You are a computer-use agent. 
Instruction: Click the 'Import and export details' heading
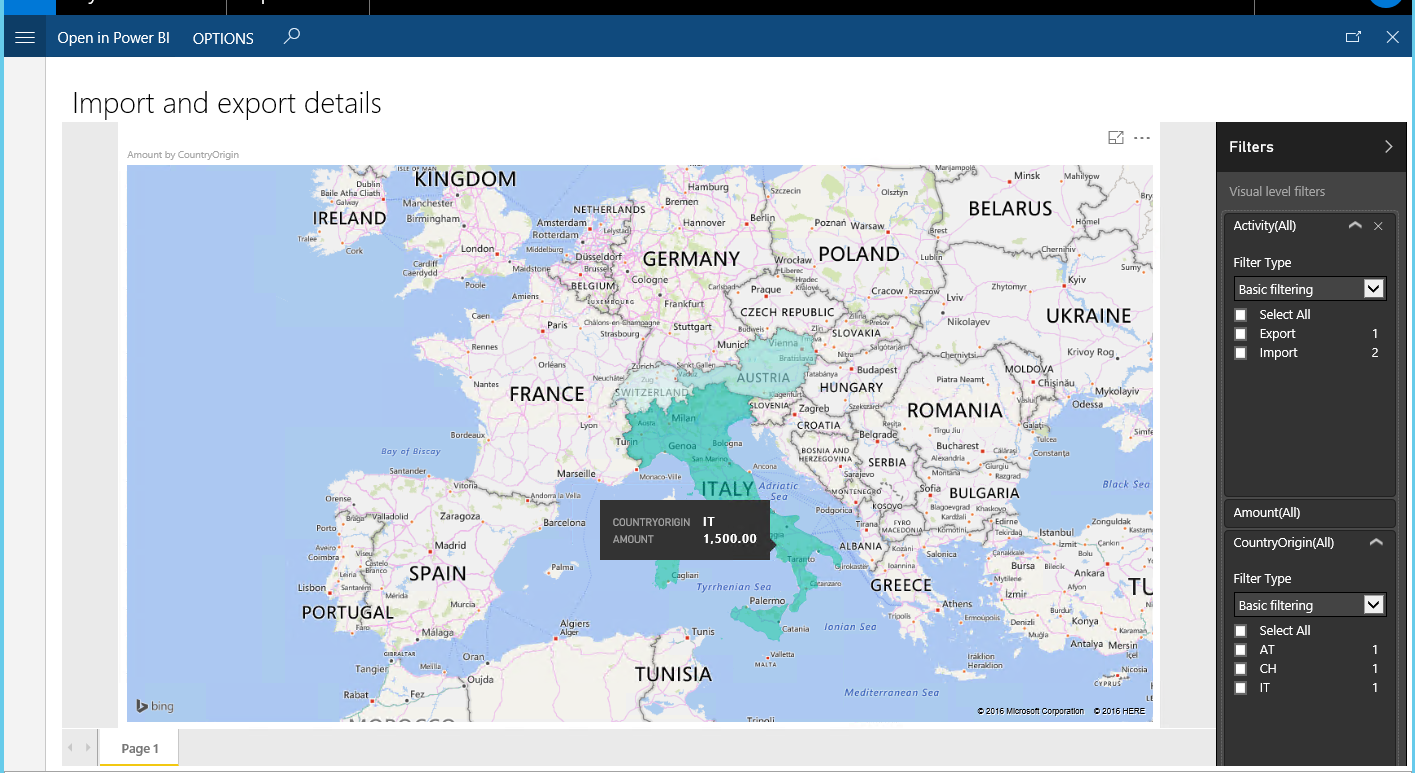tap(227, 103)
